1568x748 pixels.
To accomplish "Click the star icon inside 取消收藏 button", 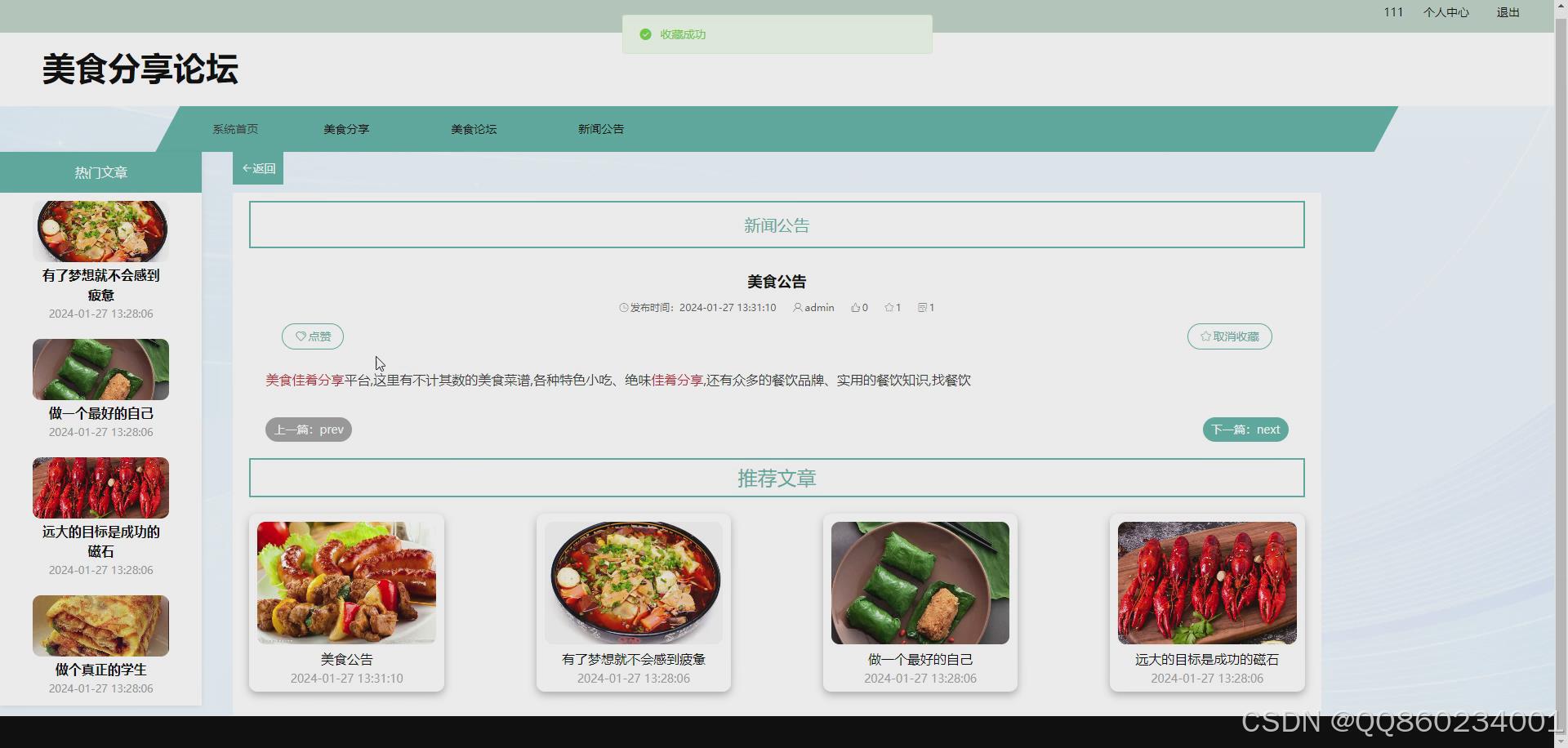I will [x=1204, y=336].
